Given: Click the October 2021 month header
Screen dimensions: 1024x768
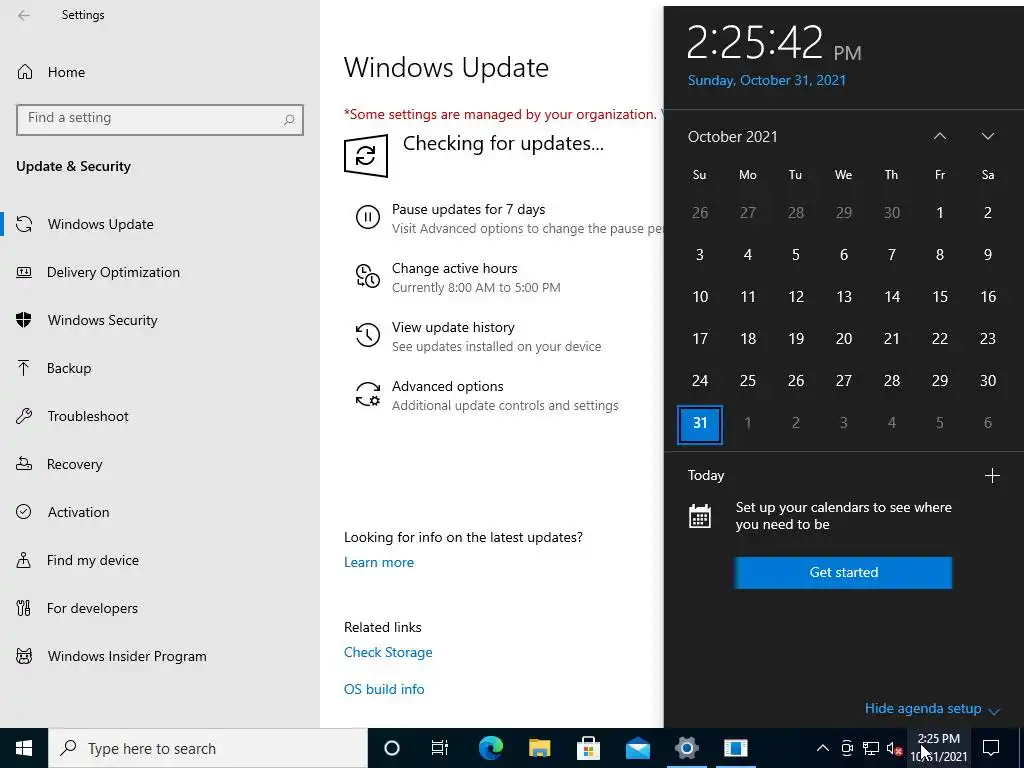Looking at the screenshot, I should 733,136.
